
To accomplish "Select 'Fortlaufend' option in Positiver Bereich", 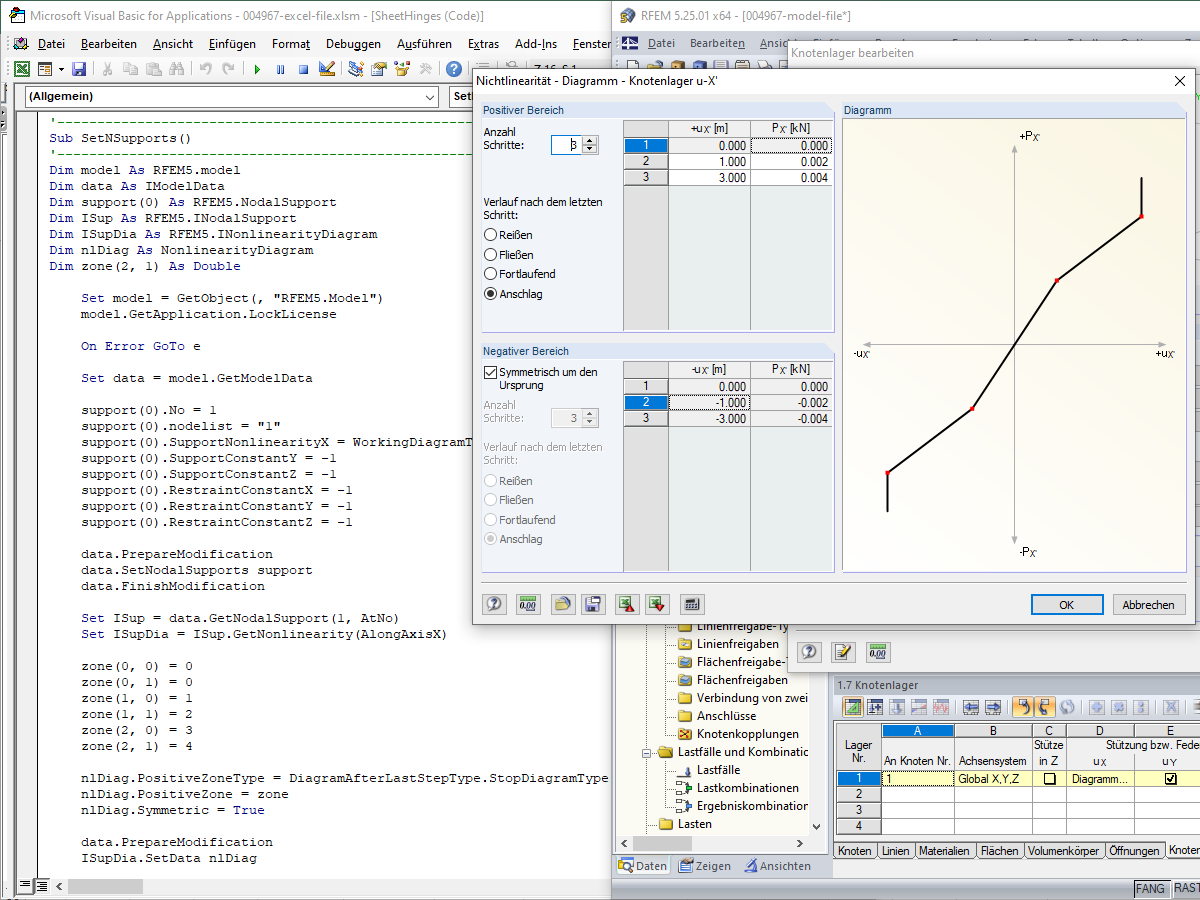I will 490,274.
